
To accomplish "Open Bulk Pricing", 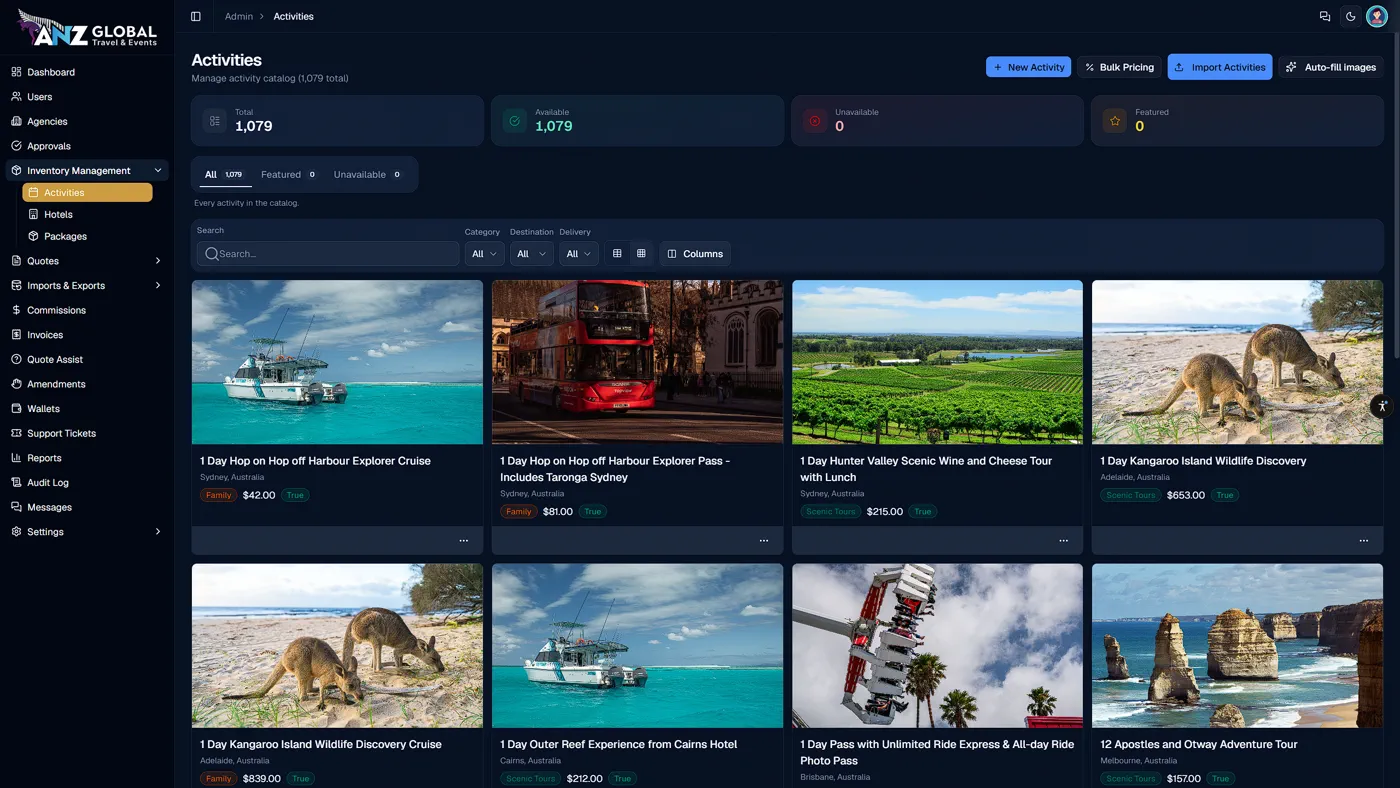I will [x=1119, y=67].
